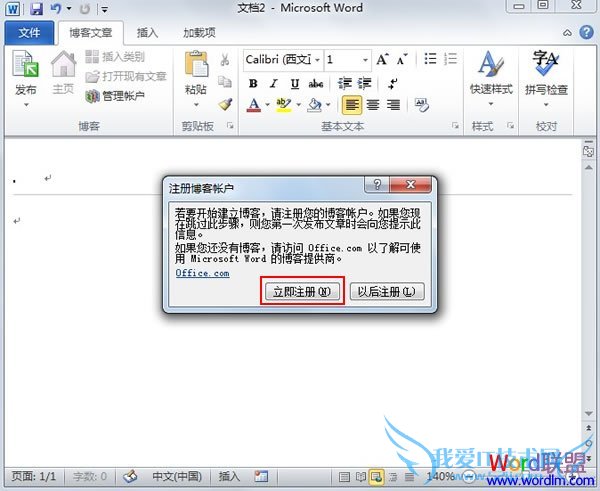Switch to Print Layout view icon
Viewport: 600px width, 491px height.
(344, 477)
